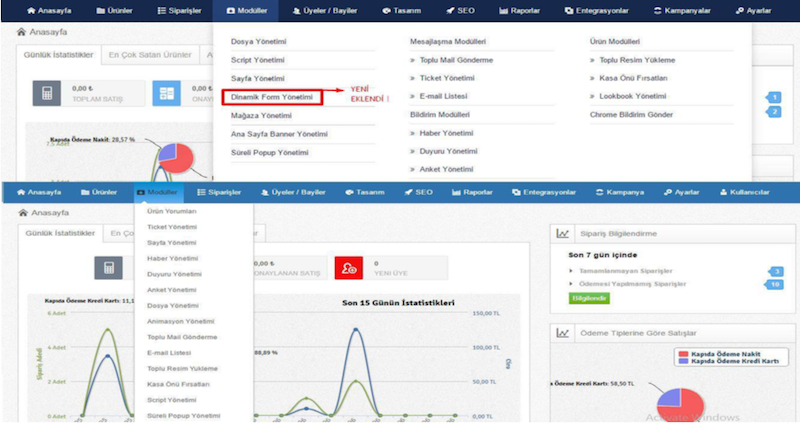The height and width of the screenshot is (423, 800).
Task: Choose Animasyon Yönetimi in lower dropdown
Action: coord(181,321)
